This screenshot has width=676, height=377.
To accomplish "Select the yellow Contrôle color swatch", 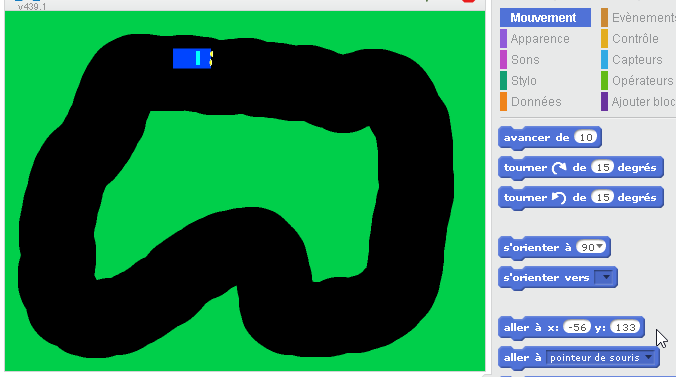I will point(604,39).
